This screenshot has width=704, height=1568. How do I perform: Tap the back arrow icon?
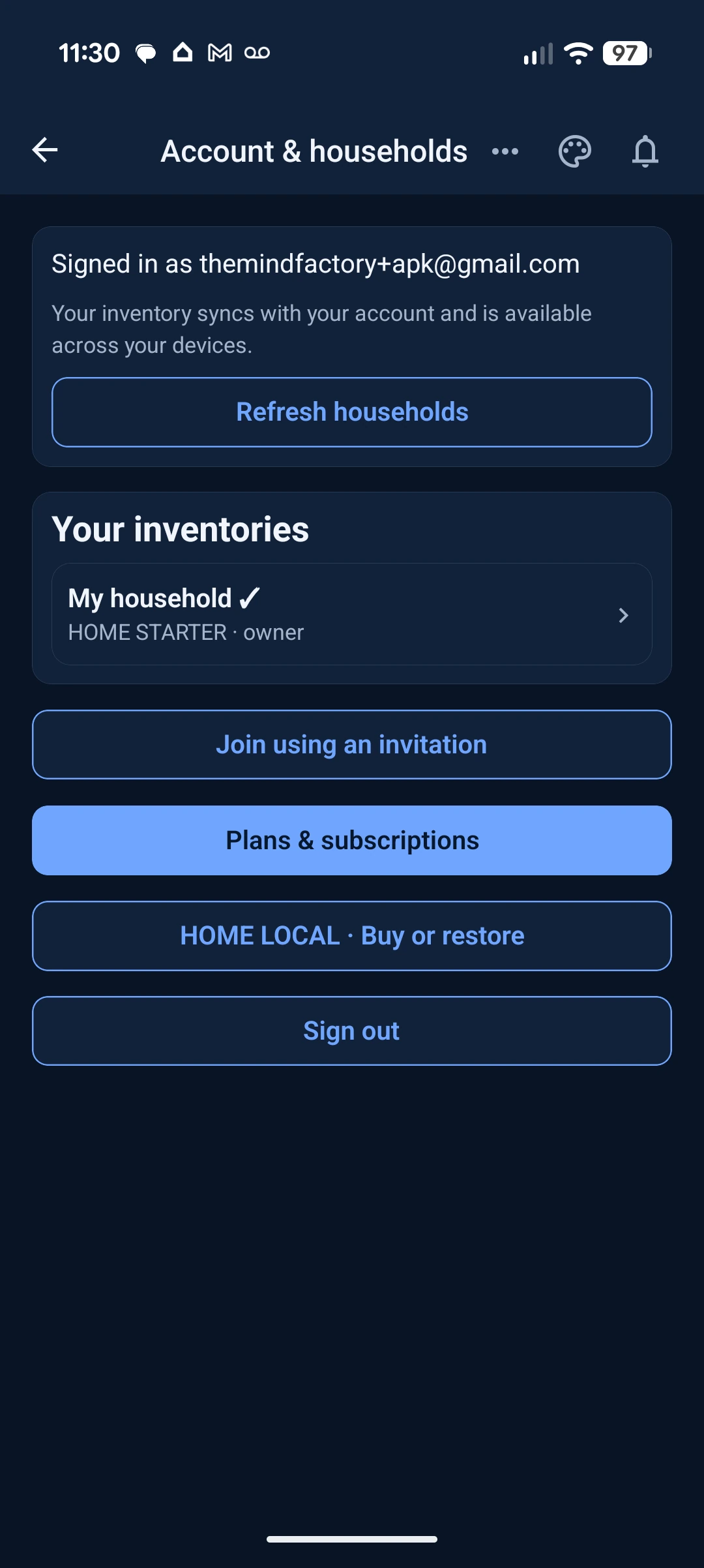(45, 150)
